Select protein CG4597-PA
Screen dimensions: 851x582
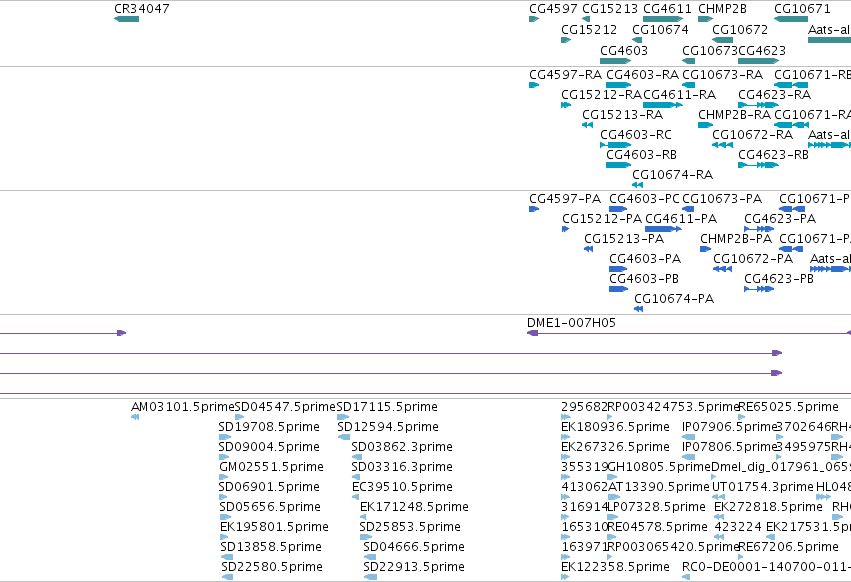[x=564, y=199]
